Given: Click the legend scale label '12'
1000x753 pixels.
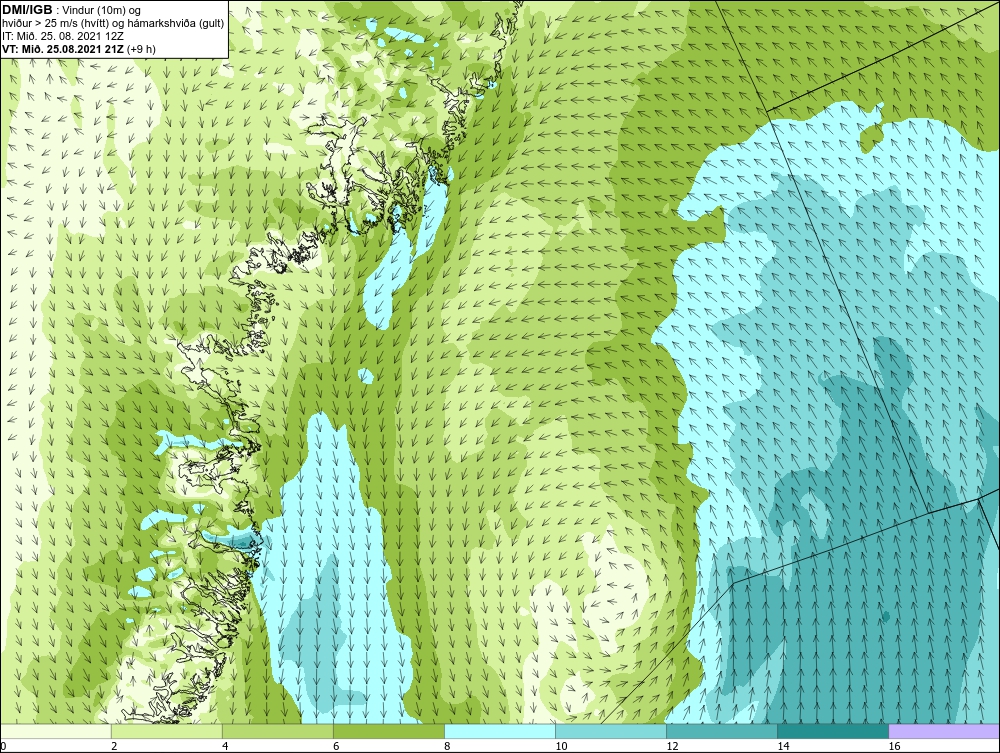Looking at the screenshot, I should [x=672, y=746].
